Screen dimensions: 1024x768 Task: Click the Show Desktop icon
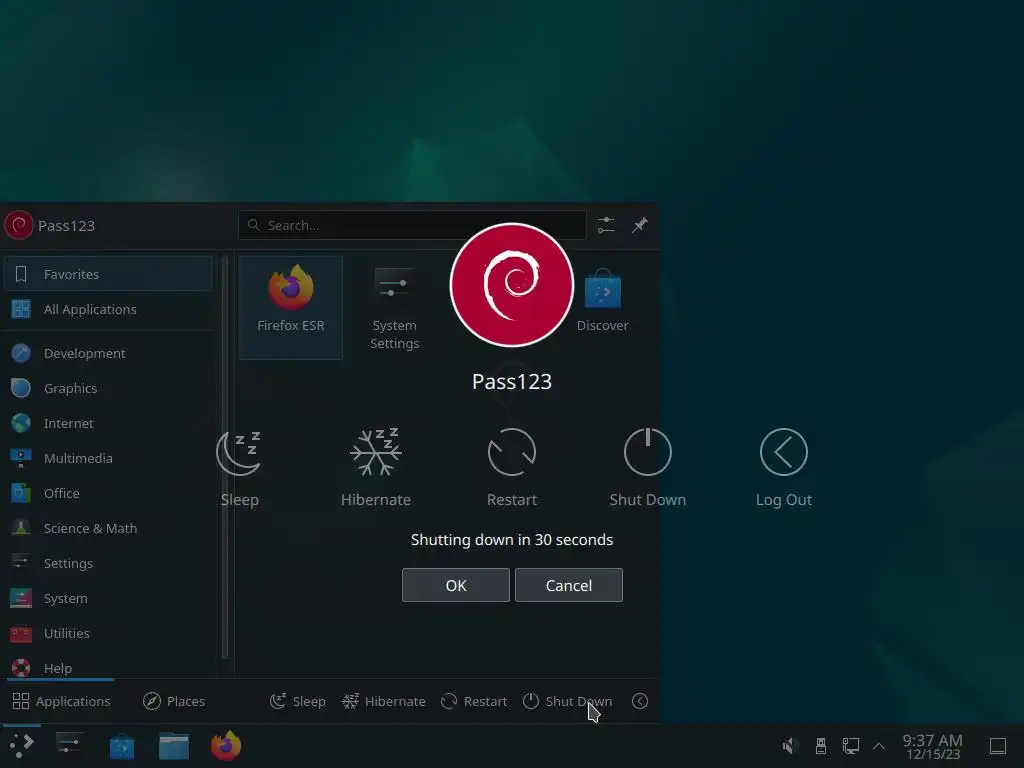tap(998, 746)
